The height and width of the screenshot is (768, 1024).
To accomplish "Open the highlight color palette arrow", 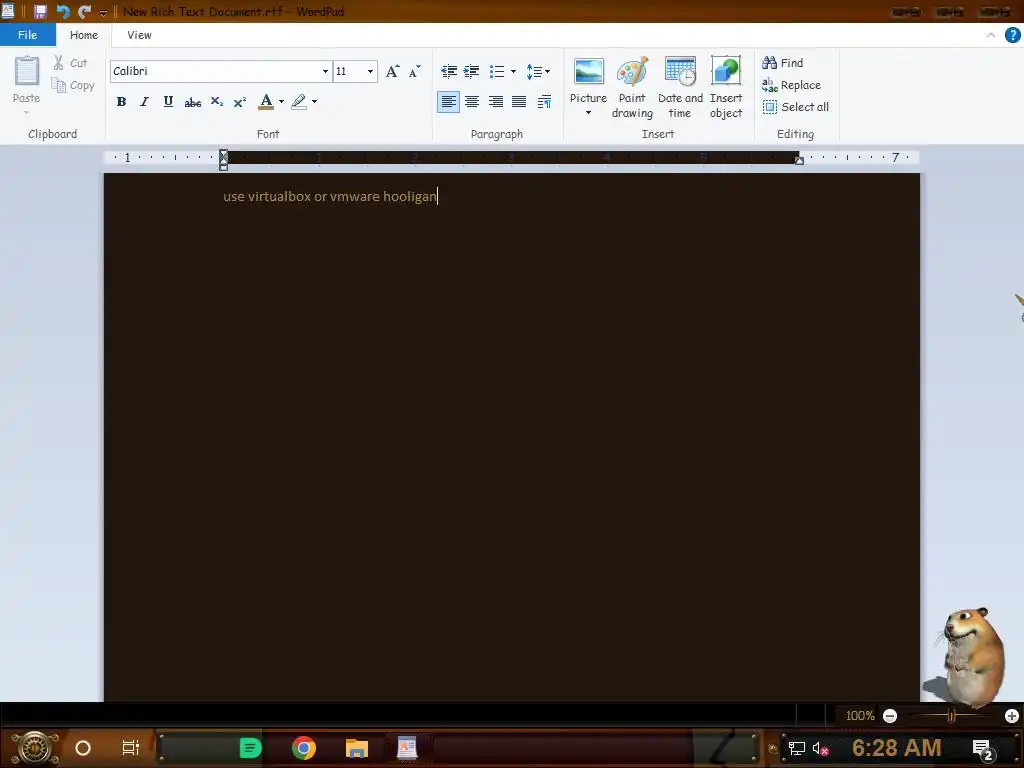I will coord(315,101).
